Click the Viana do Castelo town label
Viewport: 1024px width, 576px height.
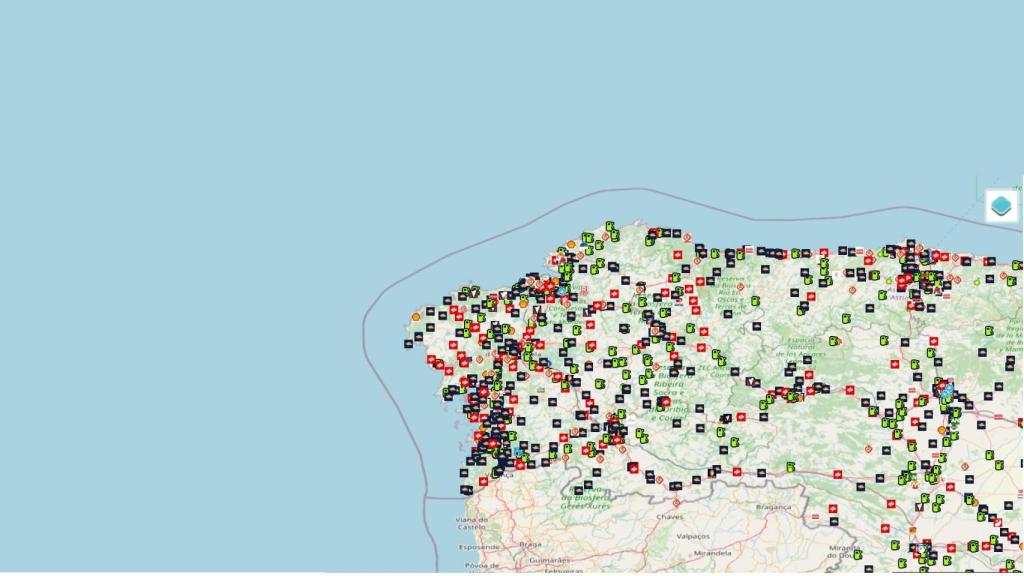472,522
